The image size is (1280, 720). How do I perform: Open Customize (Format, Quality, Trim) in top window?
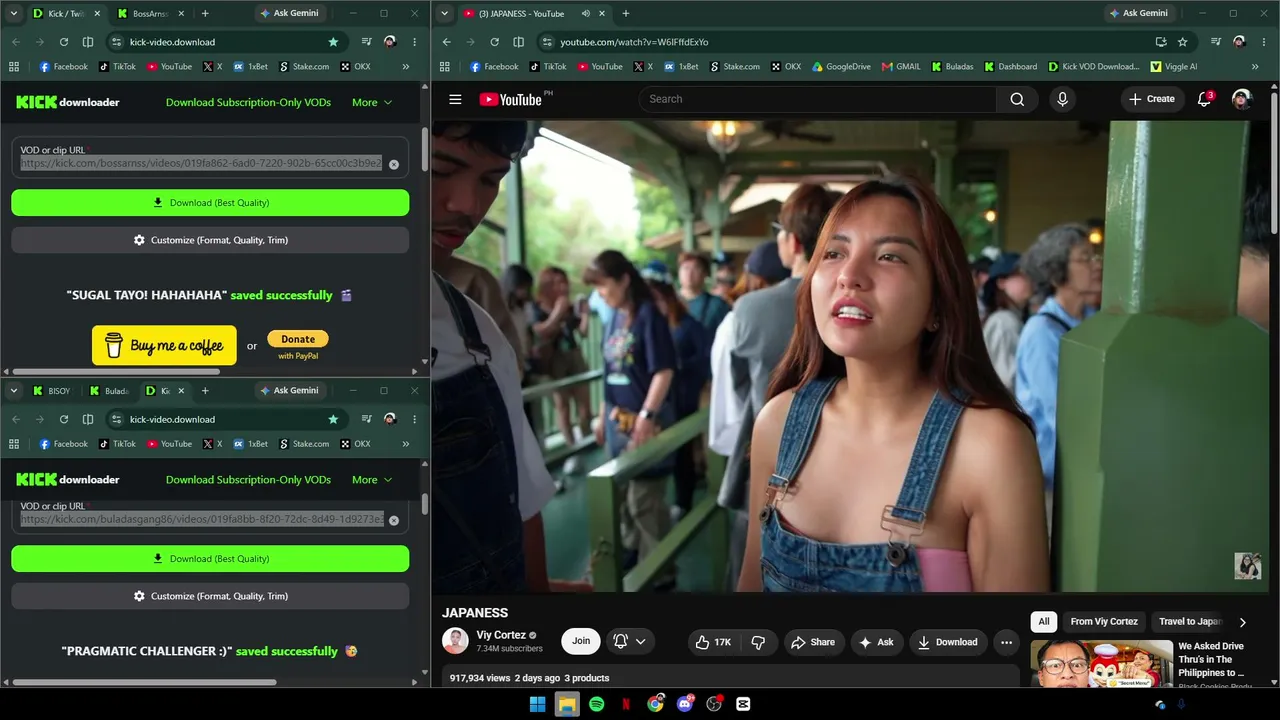(210, 240)
